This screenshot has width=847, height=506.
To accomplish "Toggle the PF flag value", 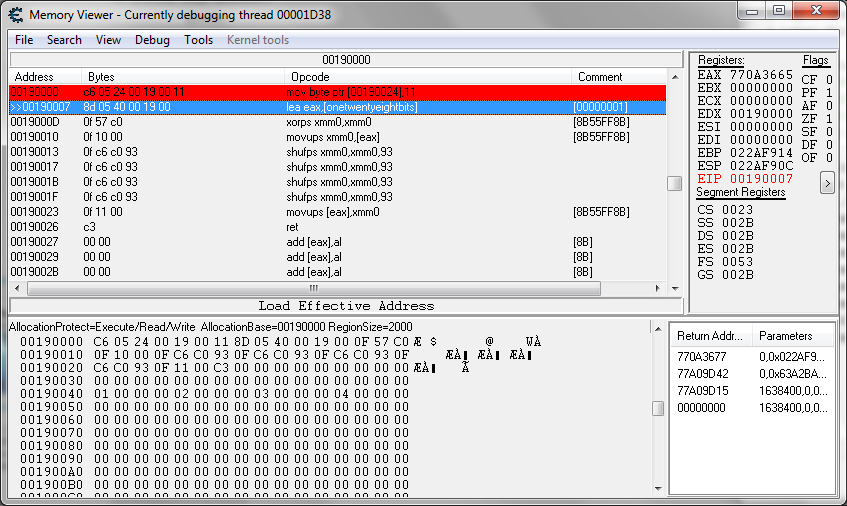I will click(x=829, y=93).
